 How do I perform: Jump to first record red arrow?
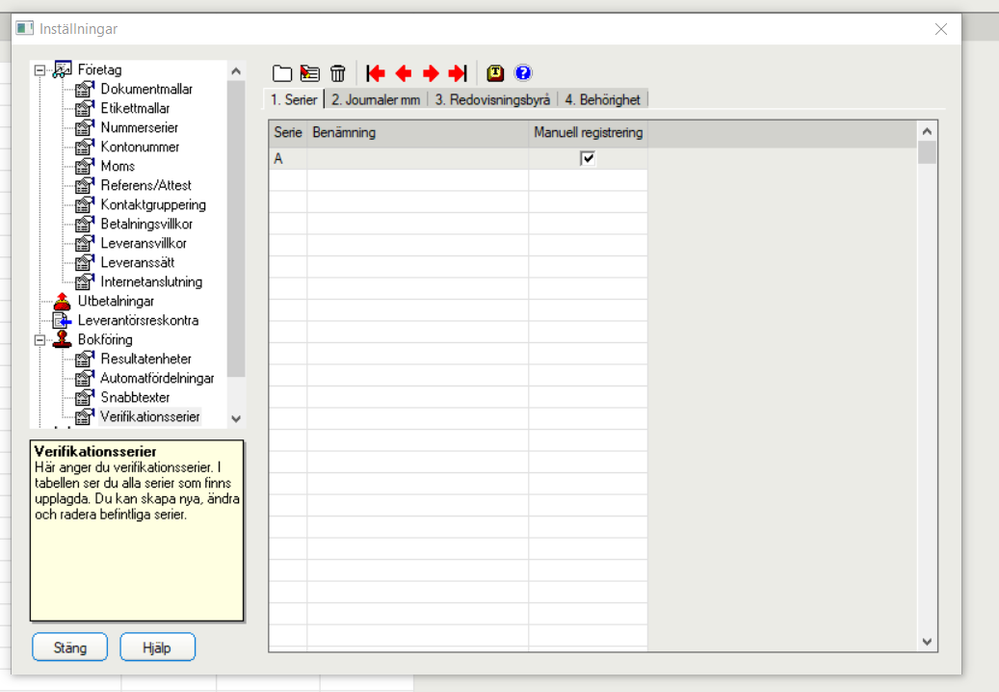pos(376,73)
